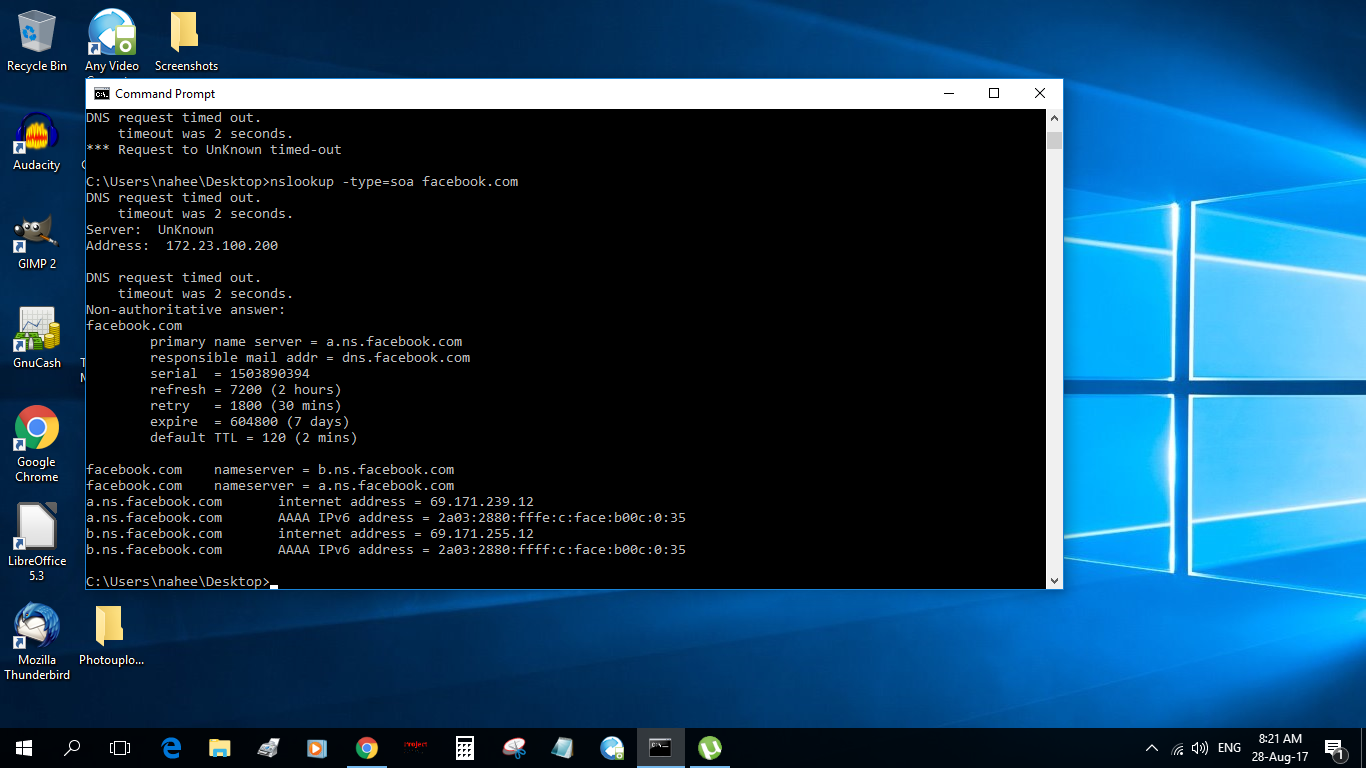
Task: Click the Command Prompt scrollbar down arrow
Action: point(1054,580)
